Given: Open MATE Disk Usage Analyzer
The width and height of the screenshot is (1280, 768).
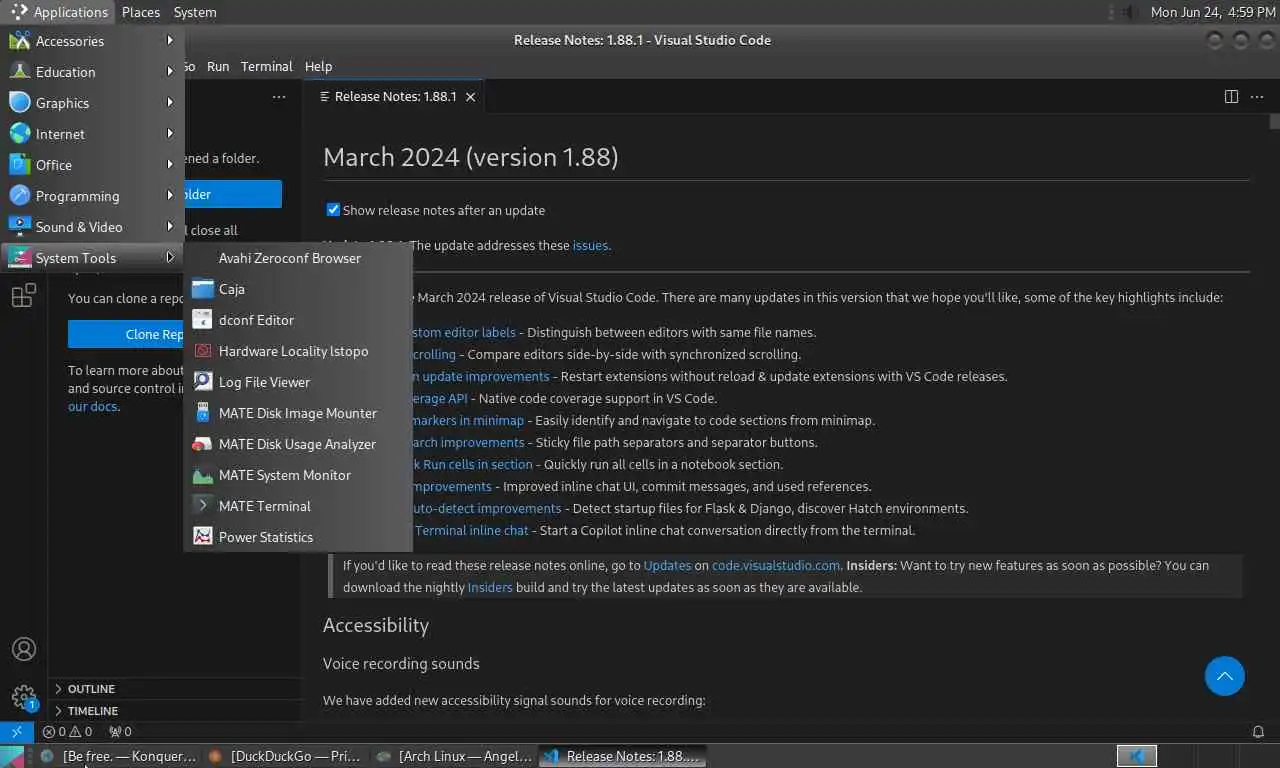Looking at the screenshot, I should [298, 444].
